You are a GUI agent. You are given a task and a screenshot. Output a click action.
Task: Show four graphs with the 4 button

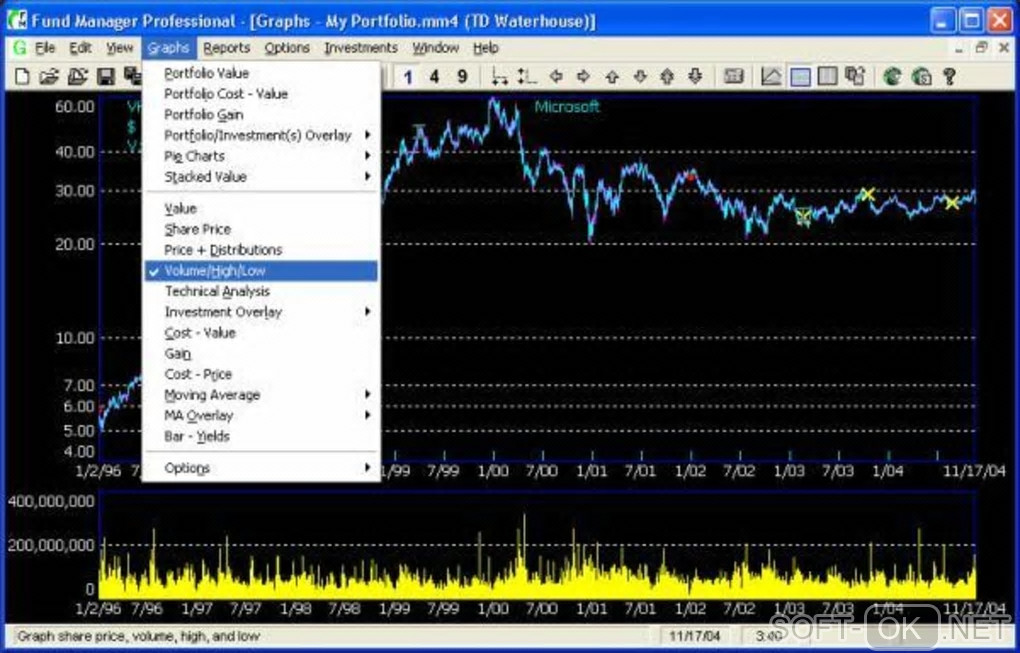point(434,77)
